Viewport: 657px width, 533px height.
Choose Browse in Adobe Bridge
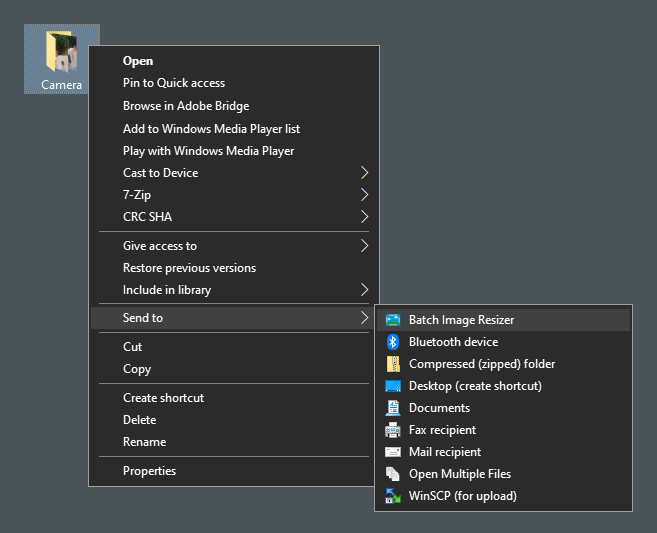234,106
